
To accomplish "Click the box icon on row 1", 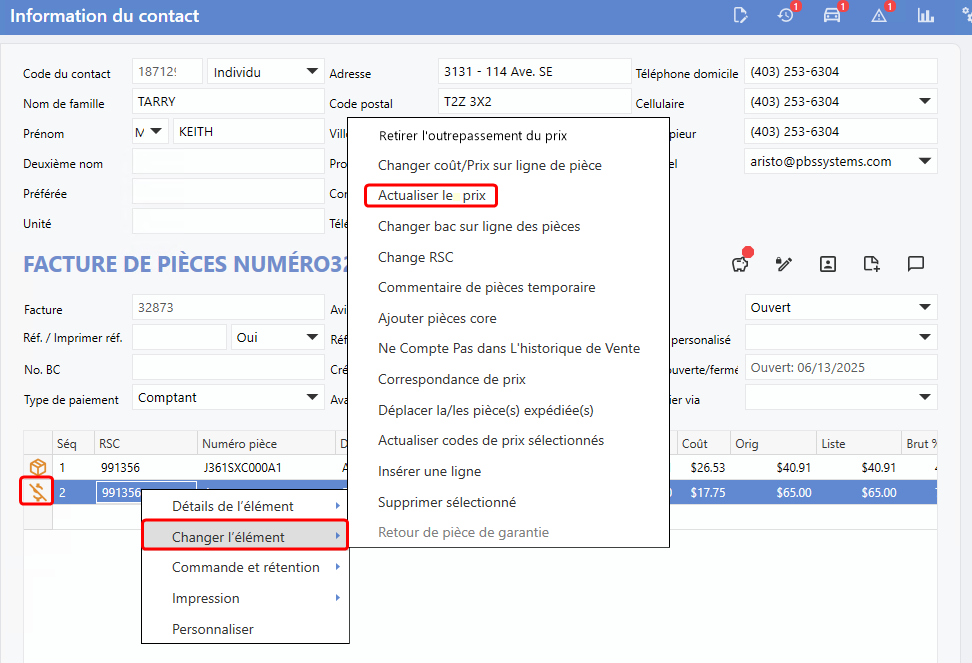I will click(38, 467).
